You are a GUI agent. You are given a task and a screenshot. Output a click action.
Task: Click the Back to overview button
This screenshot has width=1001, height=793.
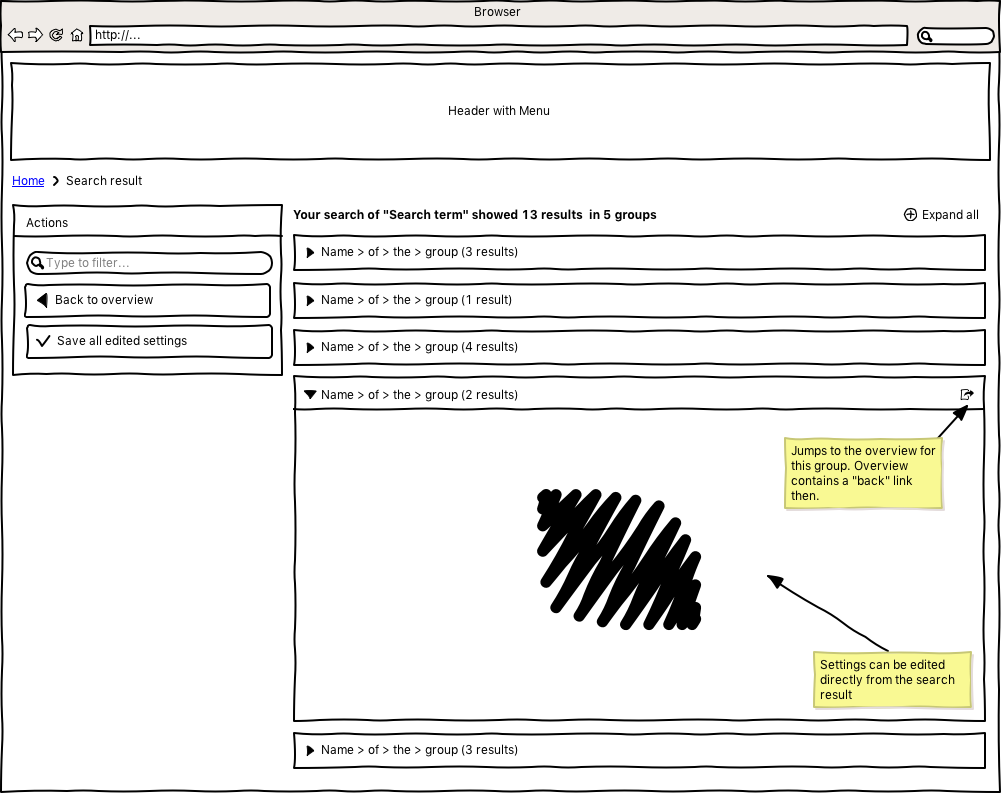click(x=148, y=300)
